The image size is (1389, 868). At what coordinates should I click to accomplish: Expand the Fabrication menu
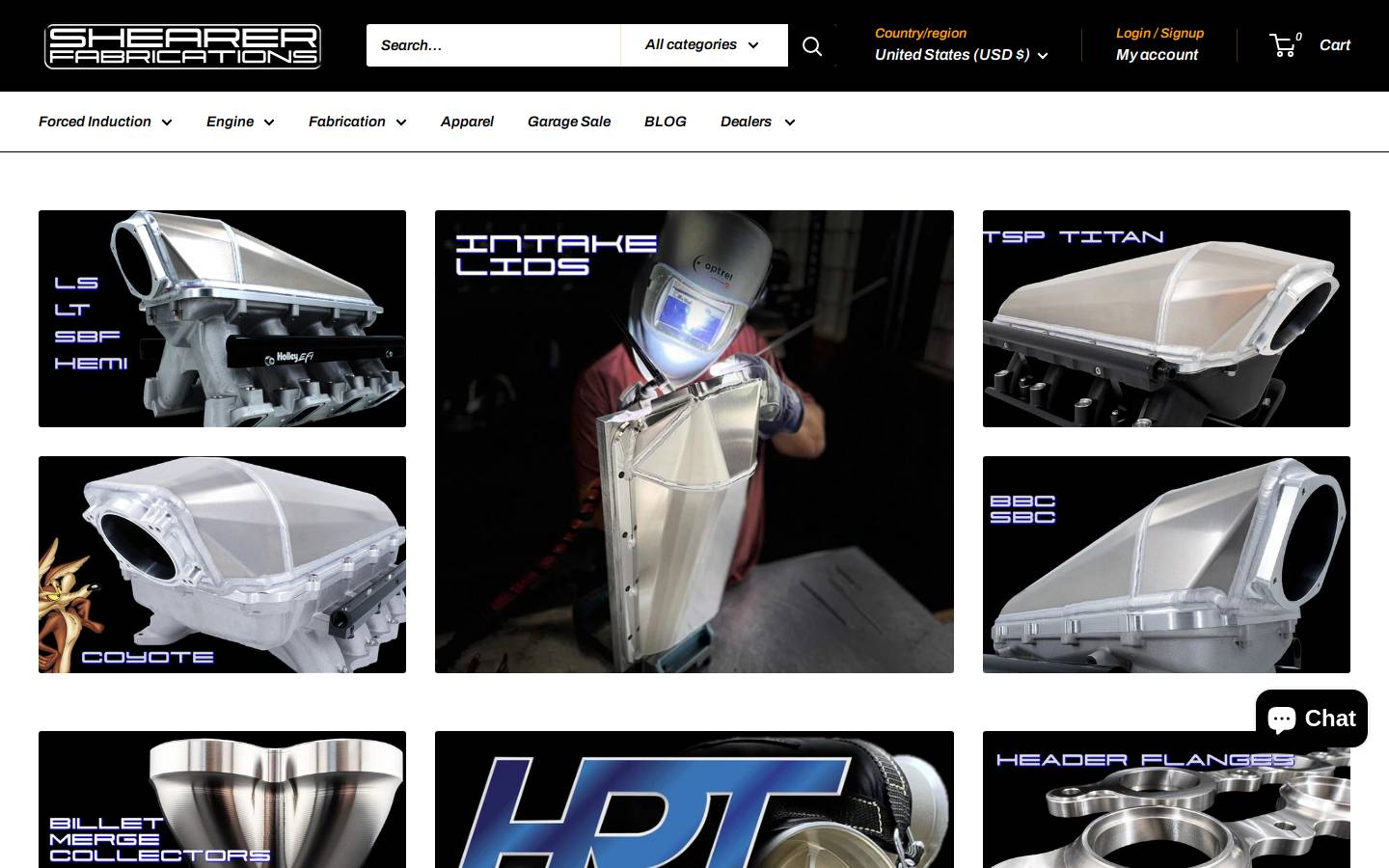pyautogui.click(x=357, y=122)
